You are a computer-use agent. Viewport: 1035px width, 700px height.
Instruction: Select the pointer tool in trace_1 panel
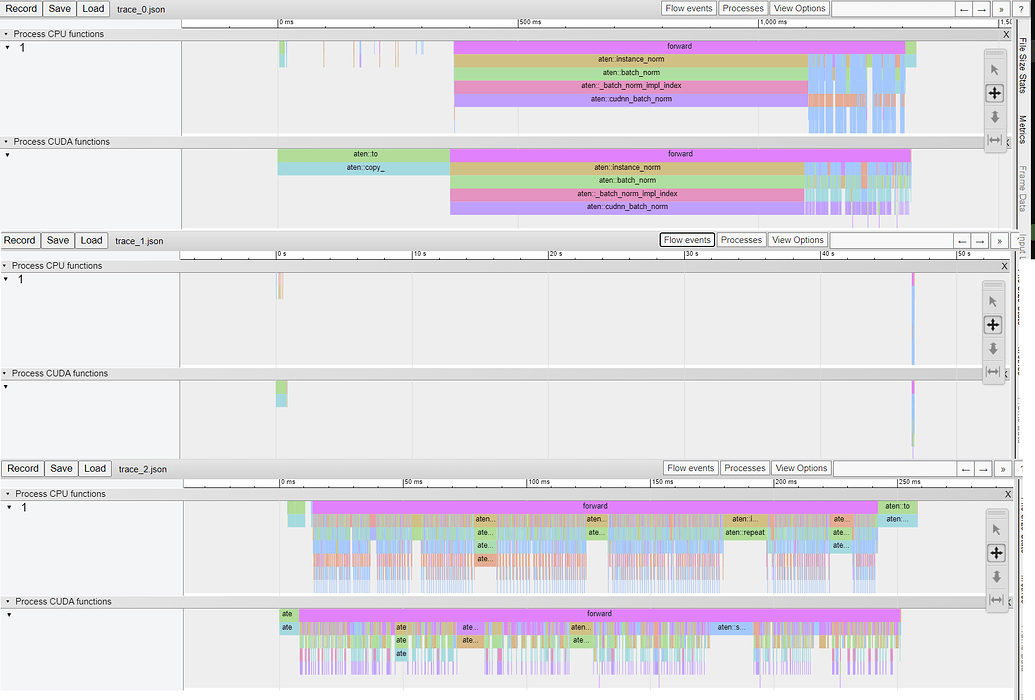(x=992, y=301)
